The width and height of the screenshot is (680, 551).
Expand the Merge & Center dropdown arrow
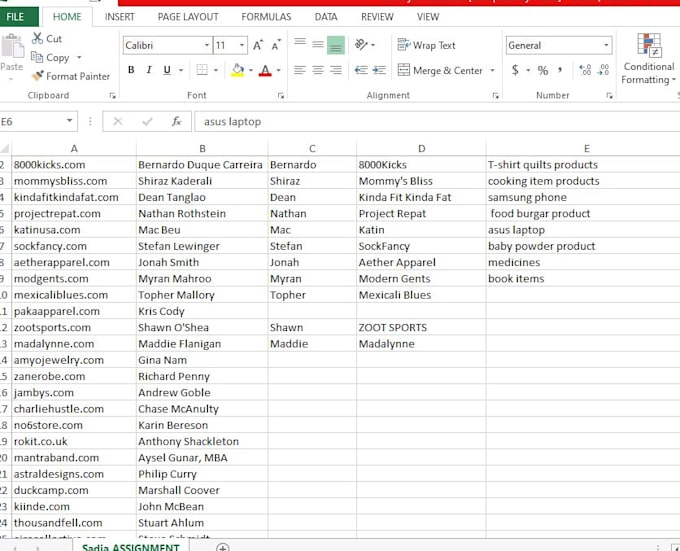click(x=493, y=70)
